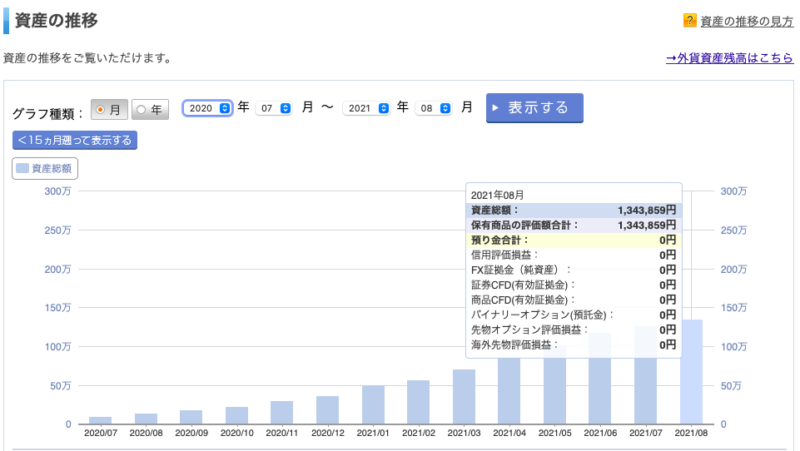Click the 2021/06 axis label

tap(600, 433)
